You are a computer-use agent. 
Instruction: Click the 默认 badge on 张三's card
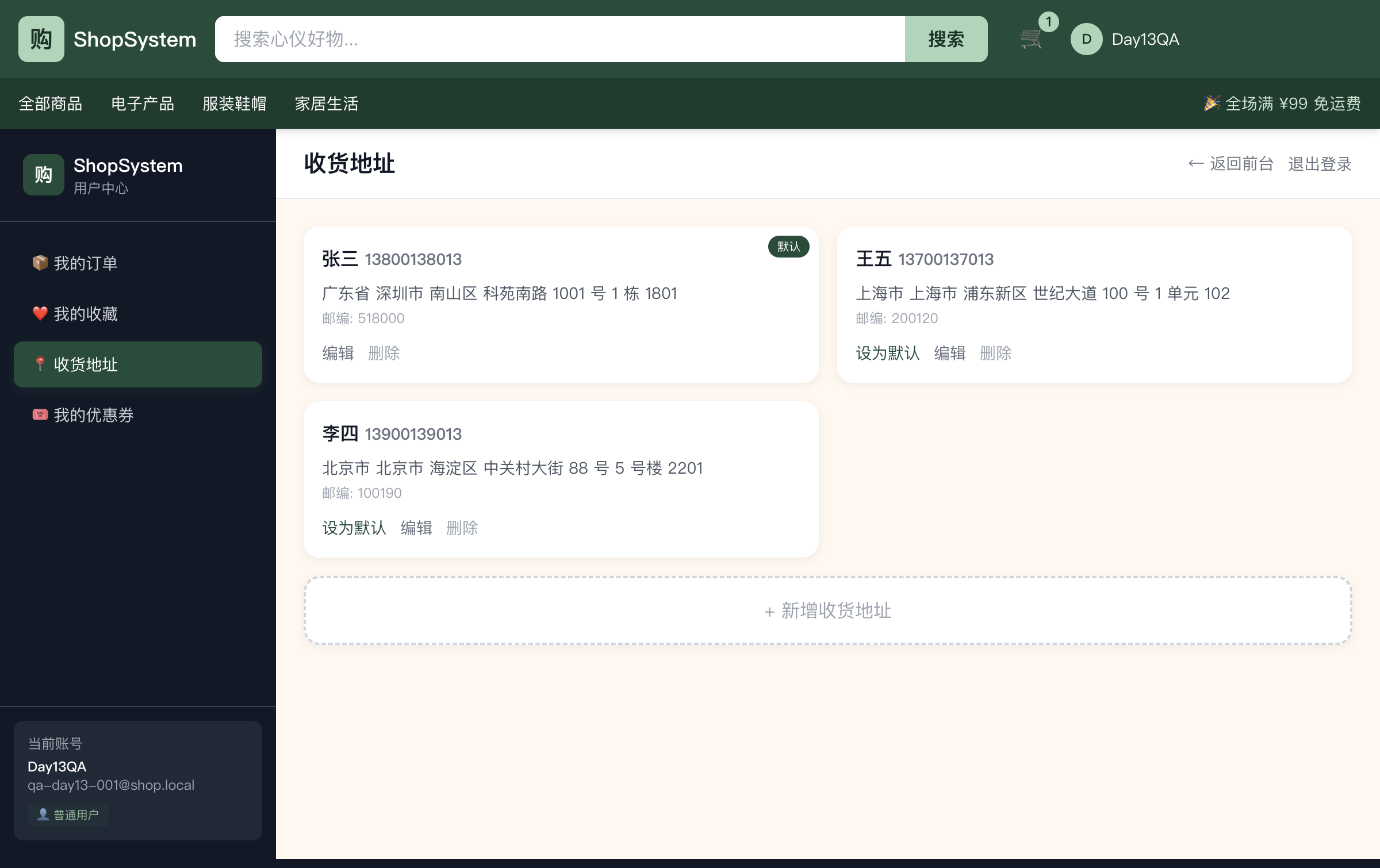coord(789,247)
